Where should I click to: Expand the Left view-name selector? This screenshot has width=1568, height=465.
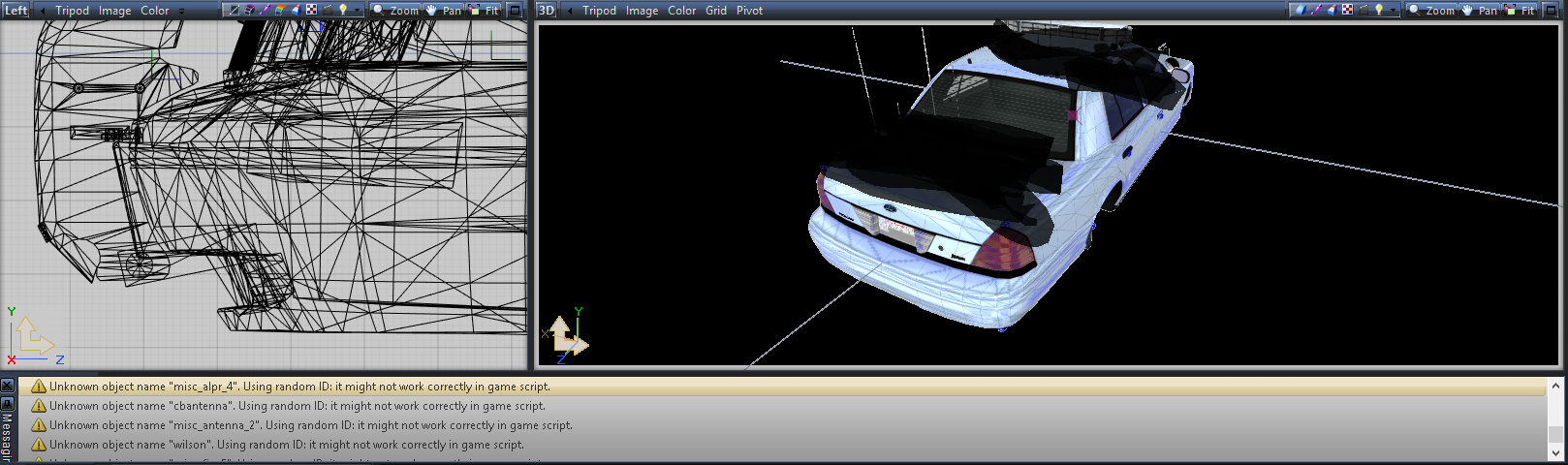(x=43, y=11)
